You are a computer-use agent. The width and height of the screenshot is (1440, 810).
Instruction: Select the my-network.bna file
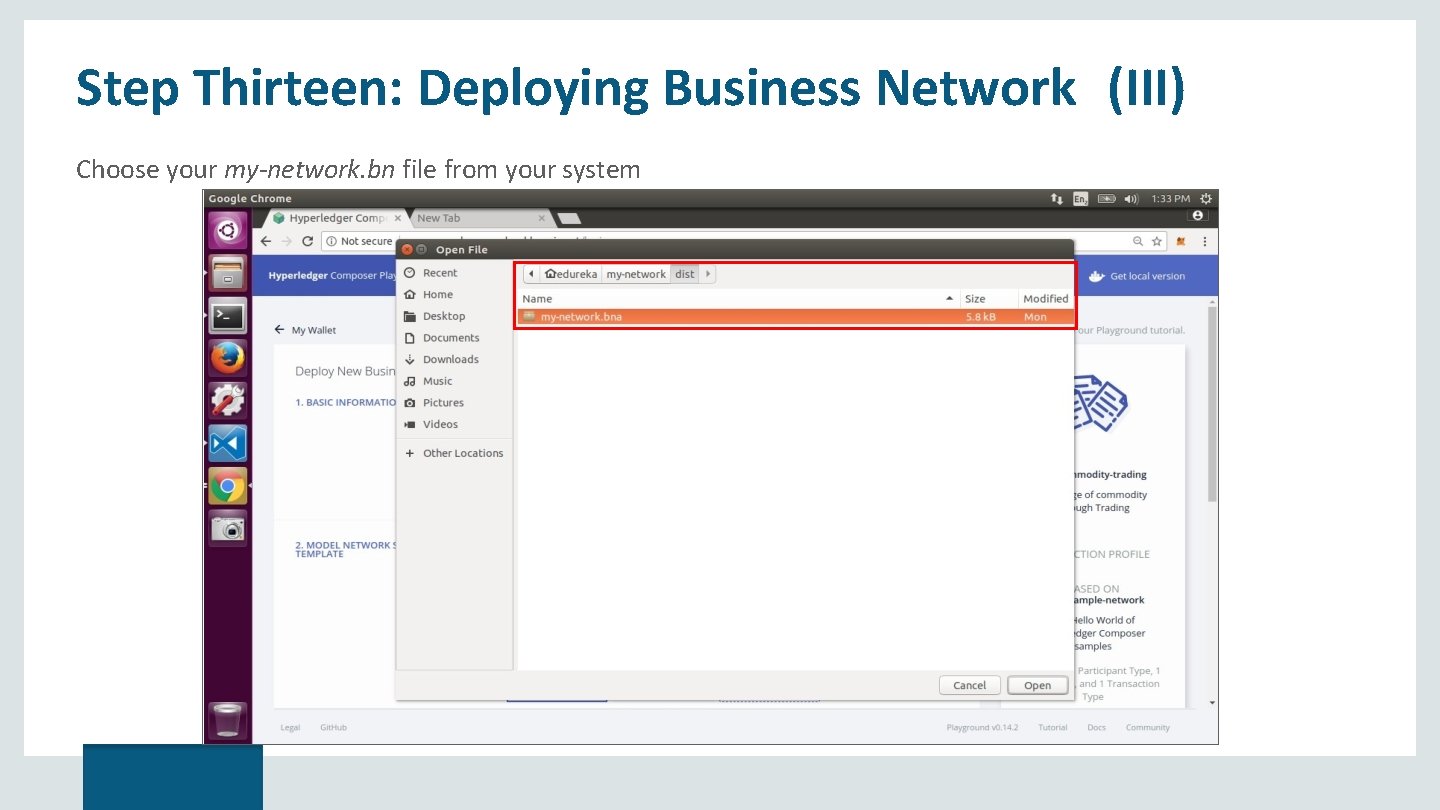[796, 317]
